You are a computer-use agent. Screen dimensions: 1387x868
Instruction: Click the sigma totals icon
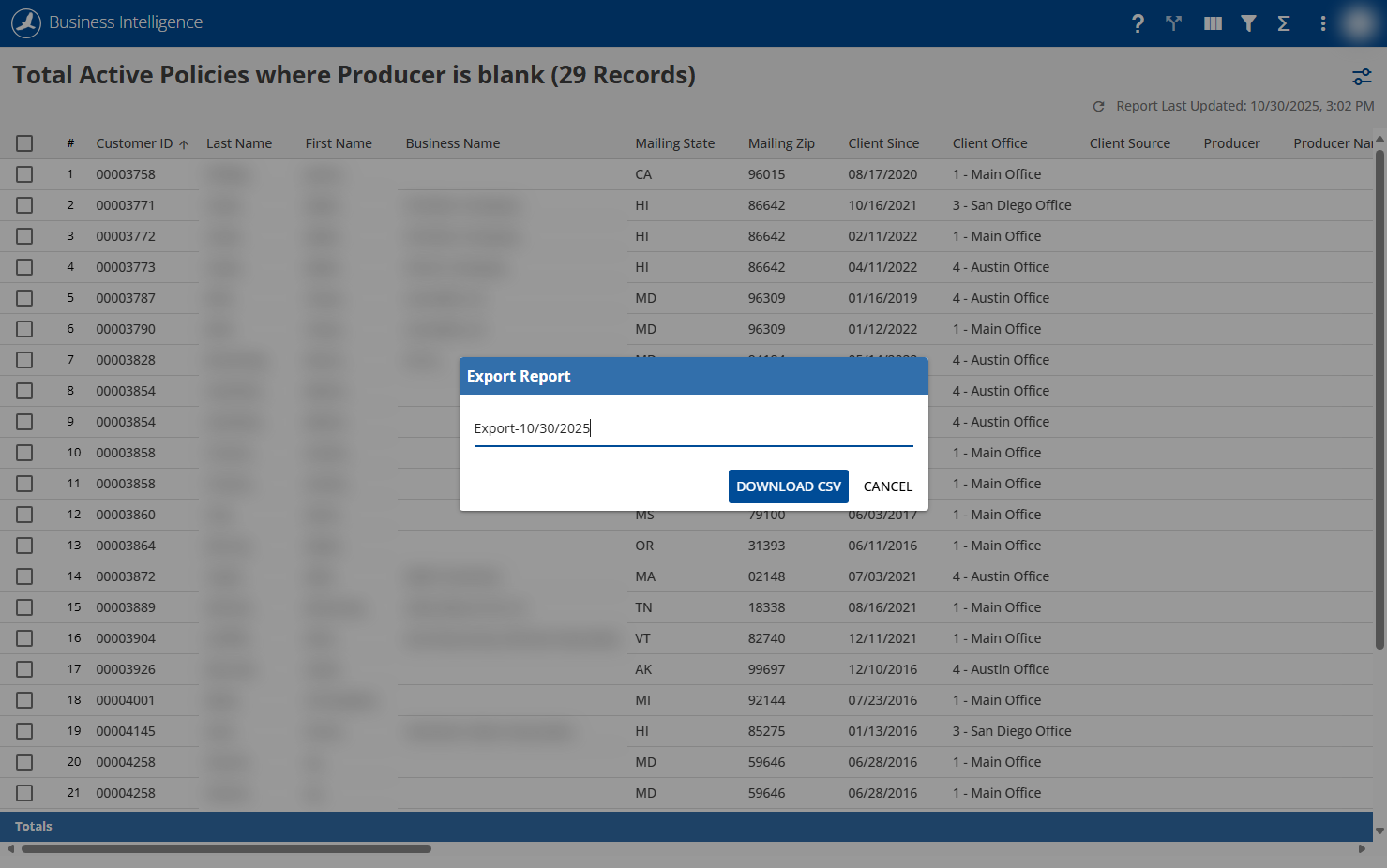pos(1284,23)
